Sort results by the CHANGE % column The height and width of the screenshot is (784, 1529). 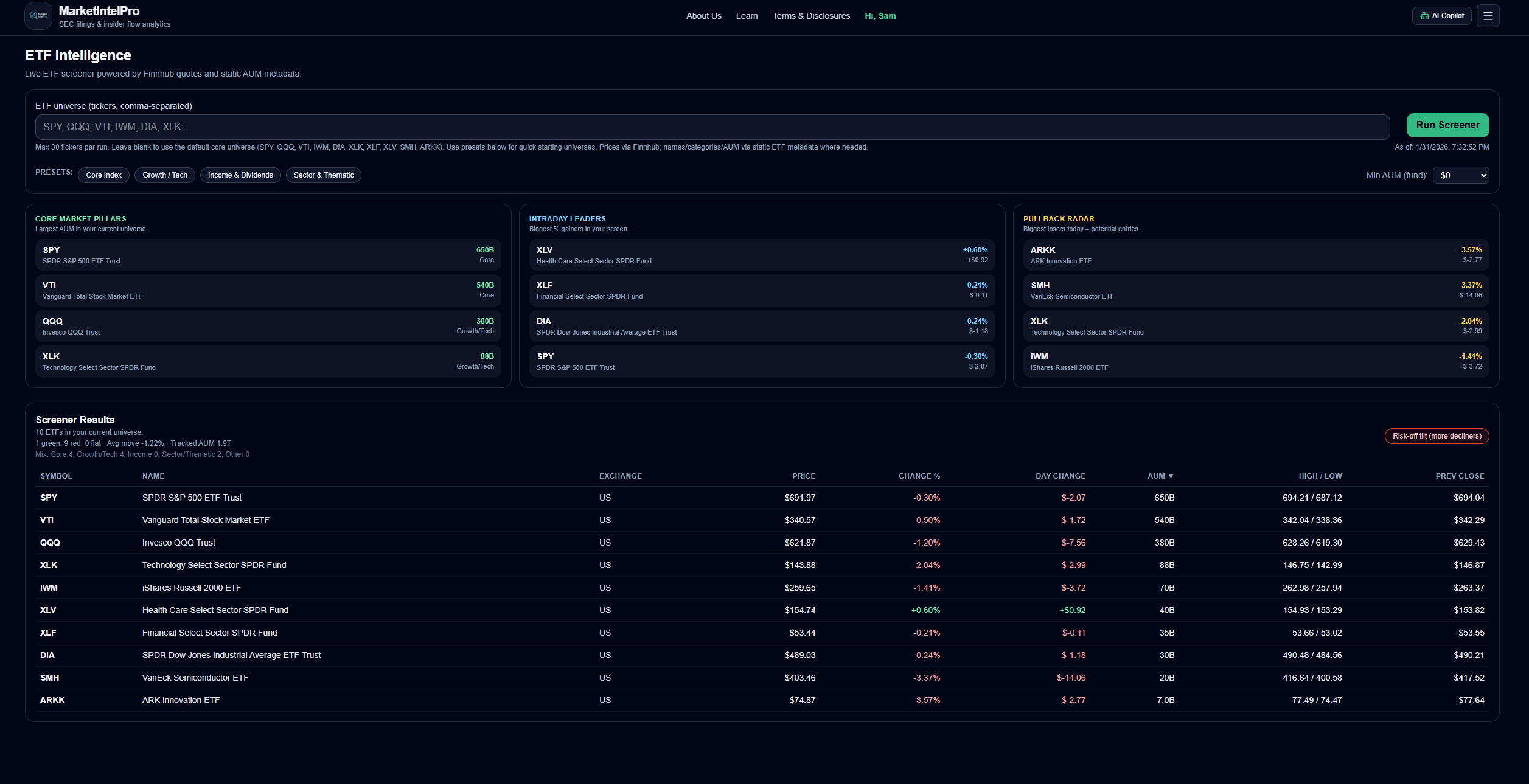[919, 476]
